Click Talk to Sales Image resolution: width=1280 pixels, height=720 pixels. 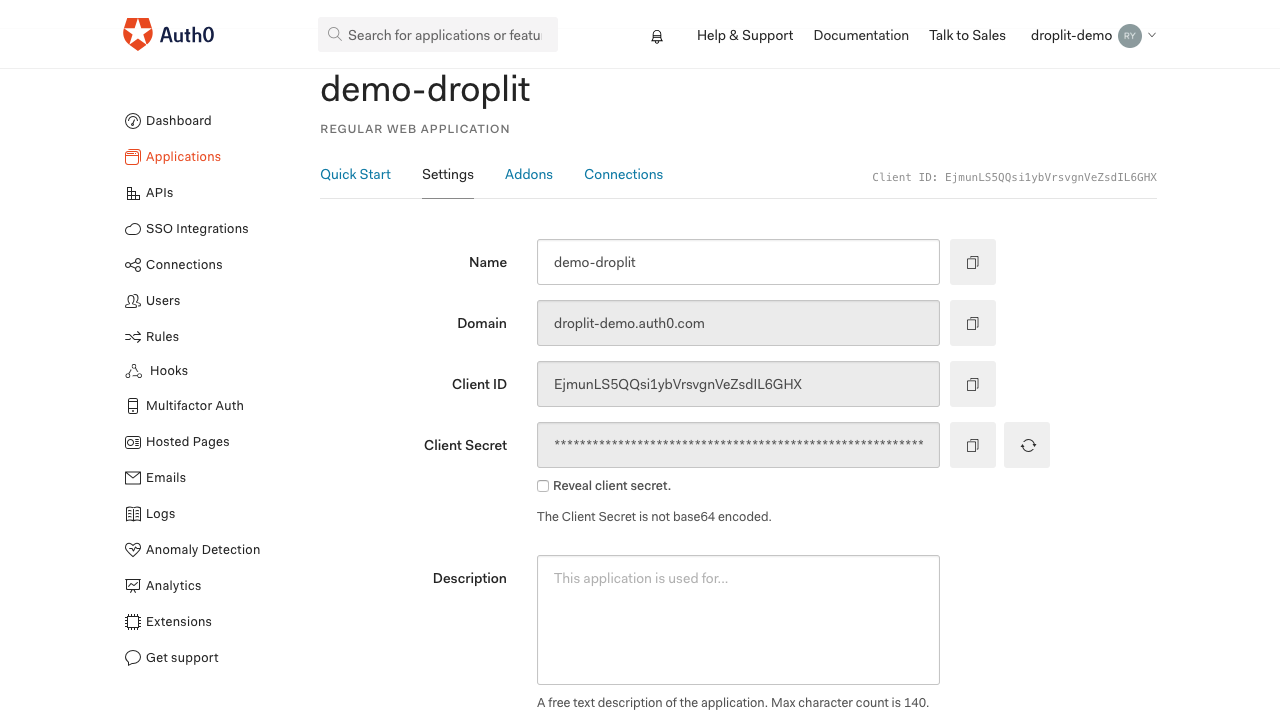[x=967, y=35]
